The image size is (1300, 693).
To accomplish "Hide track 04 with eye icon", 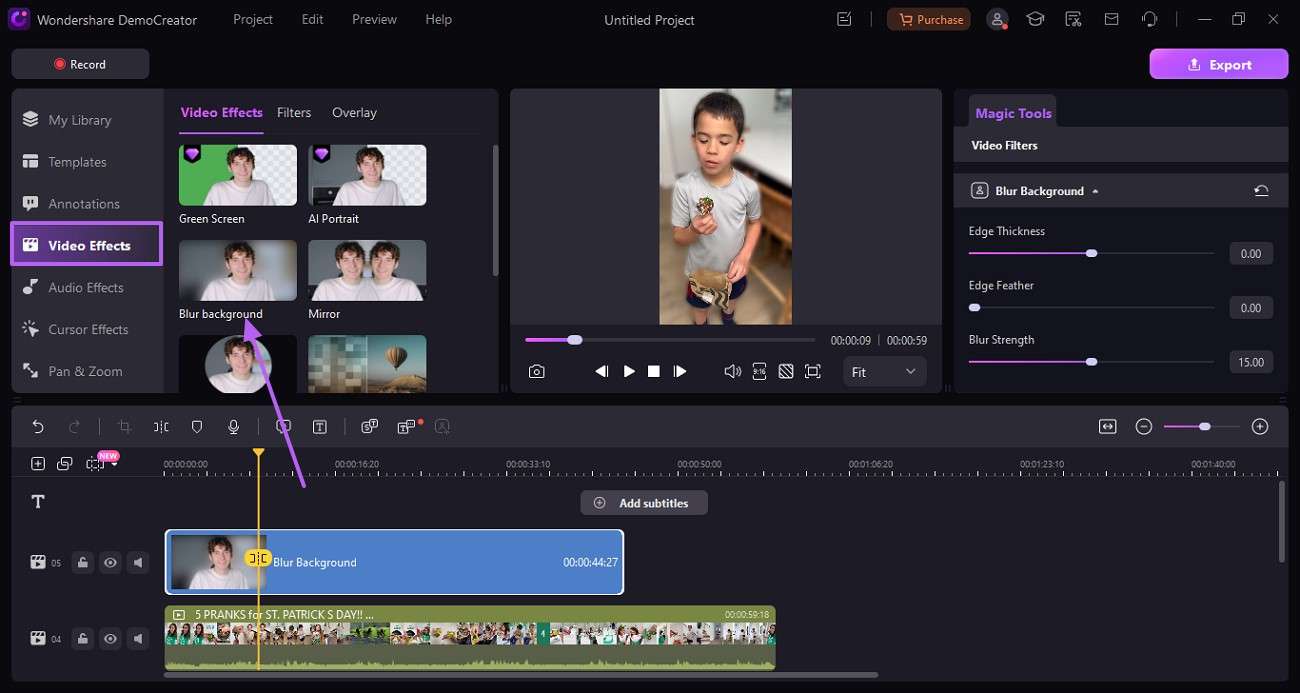I will click(x=110, y=638).
